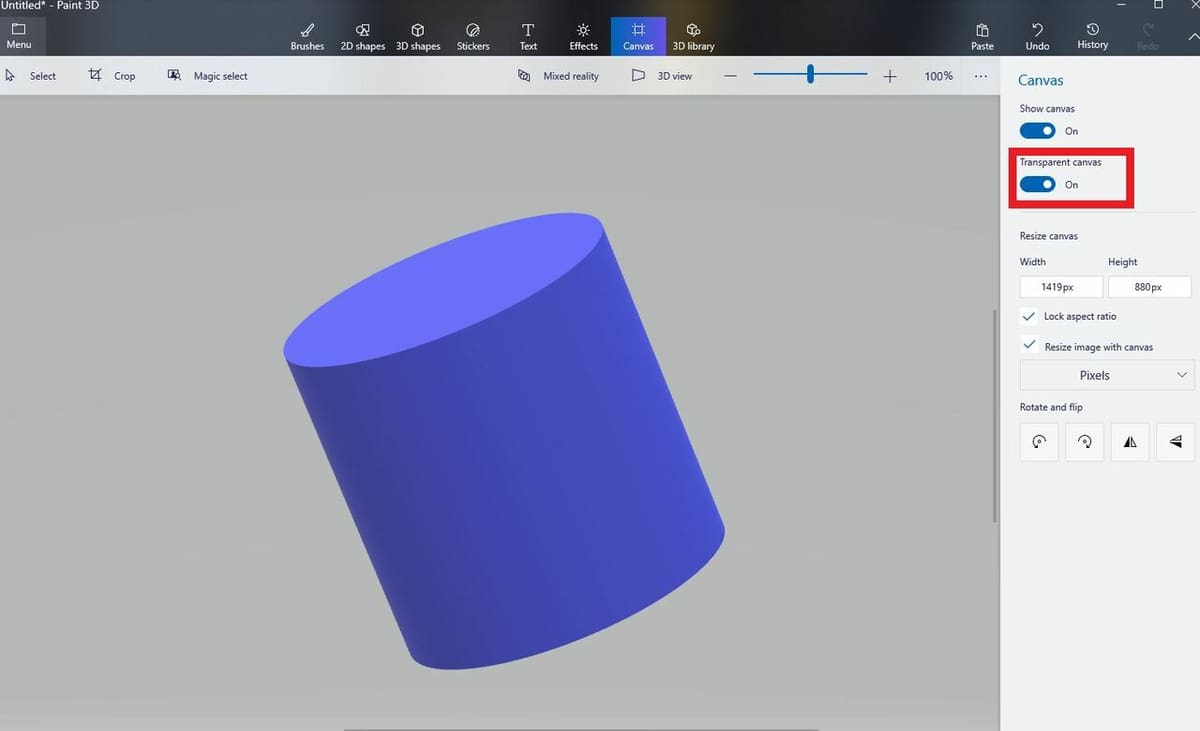Open the 3D shapes panel

[418, 36]
